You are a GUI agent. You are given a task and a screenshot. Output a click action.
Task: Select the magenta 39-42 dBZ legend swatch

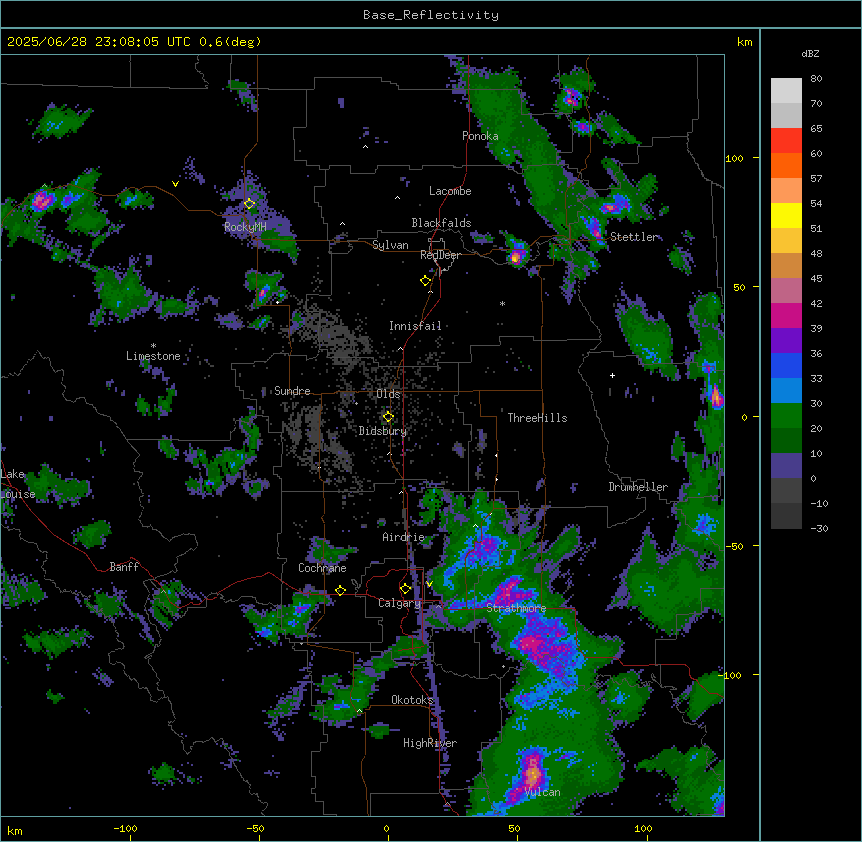coord(786,315)
